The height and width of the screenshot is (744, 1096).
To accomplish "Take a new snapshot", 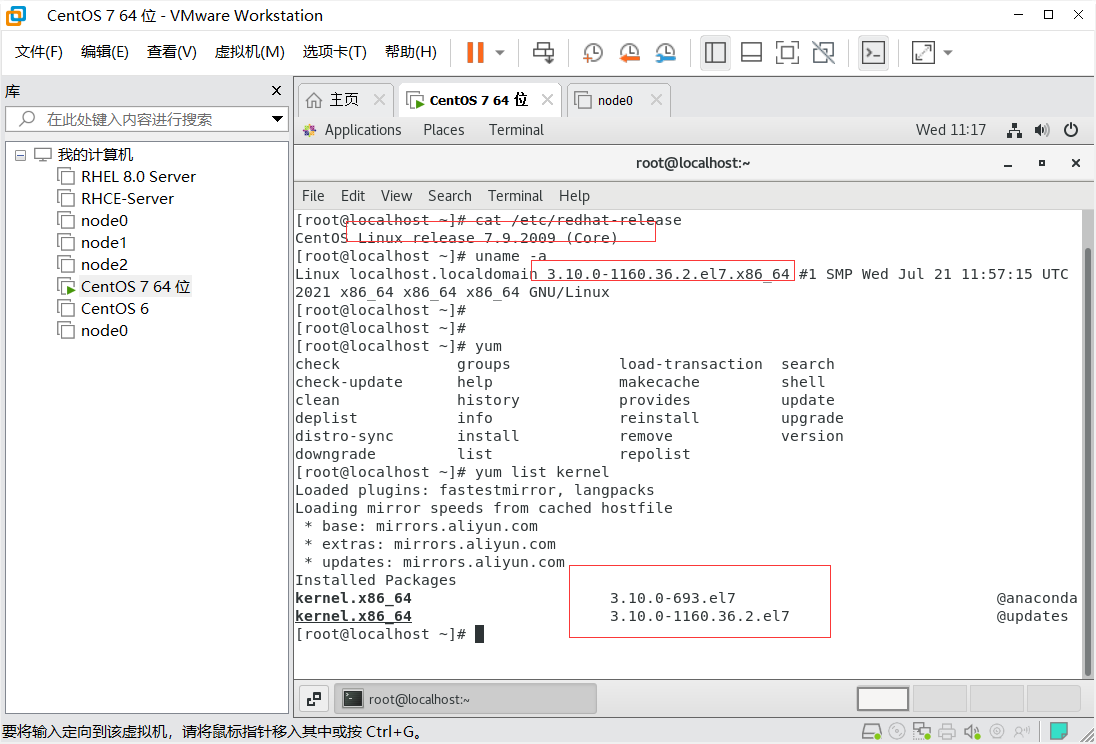I will point(593,53).
